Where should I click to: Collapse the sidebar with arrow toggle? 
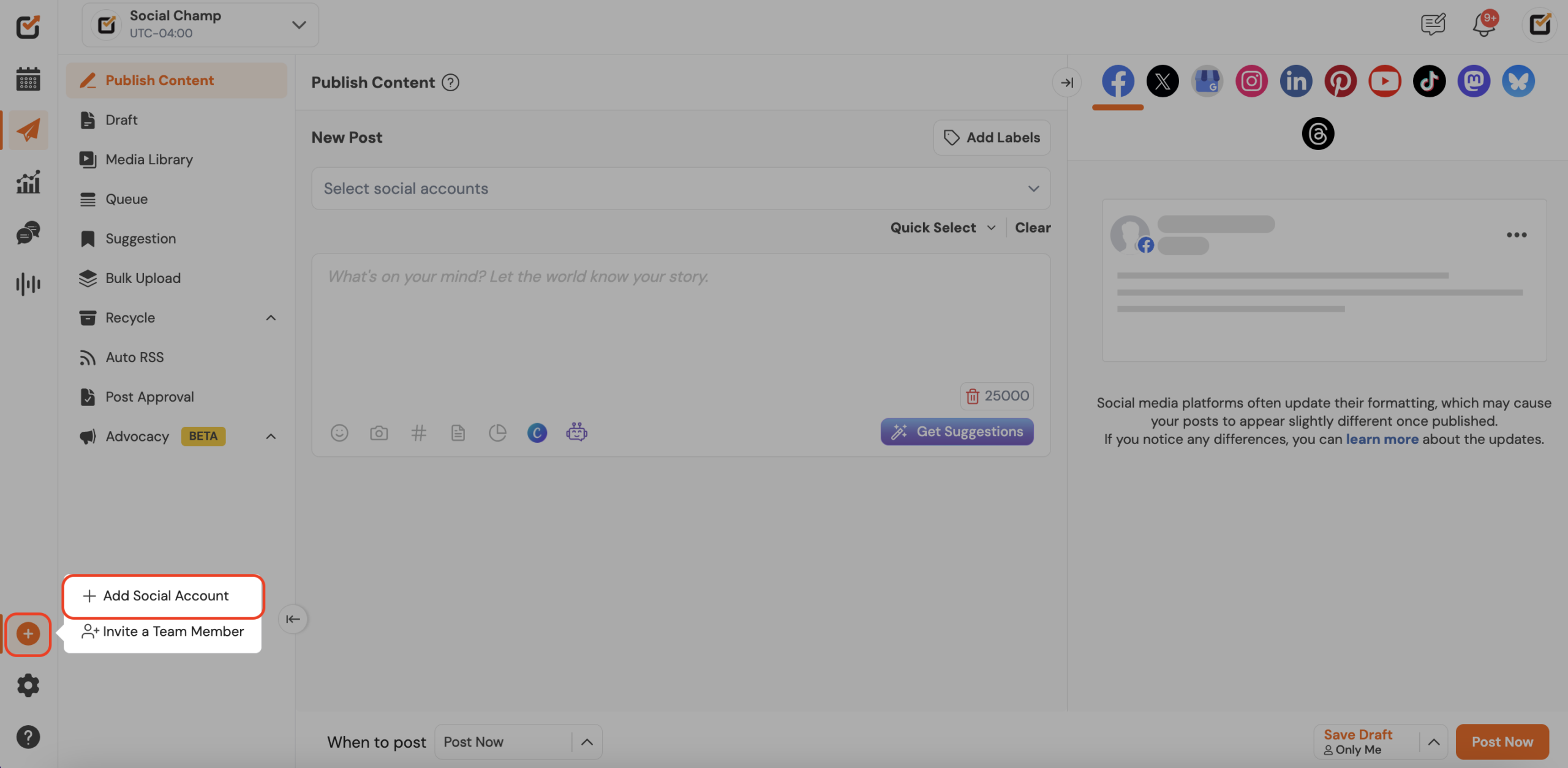point(293,619)
